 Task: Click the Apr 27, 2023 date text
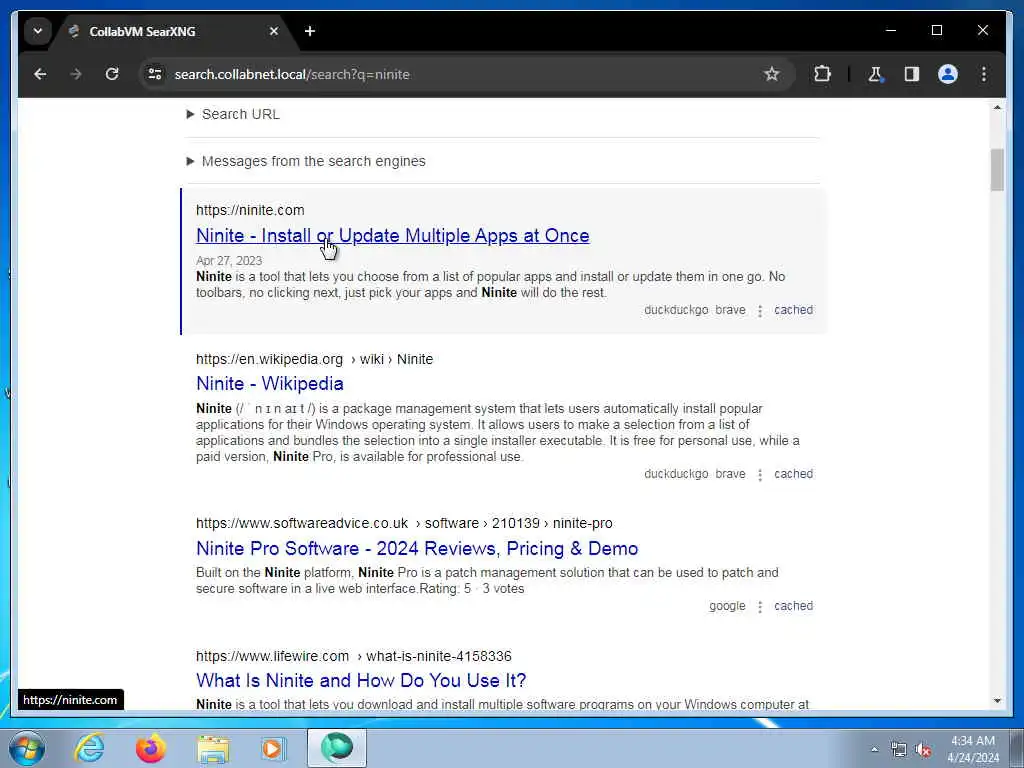229,261
